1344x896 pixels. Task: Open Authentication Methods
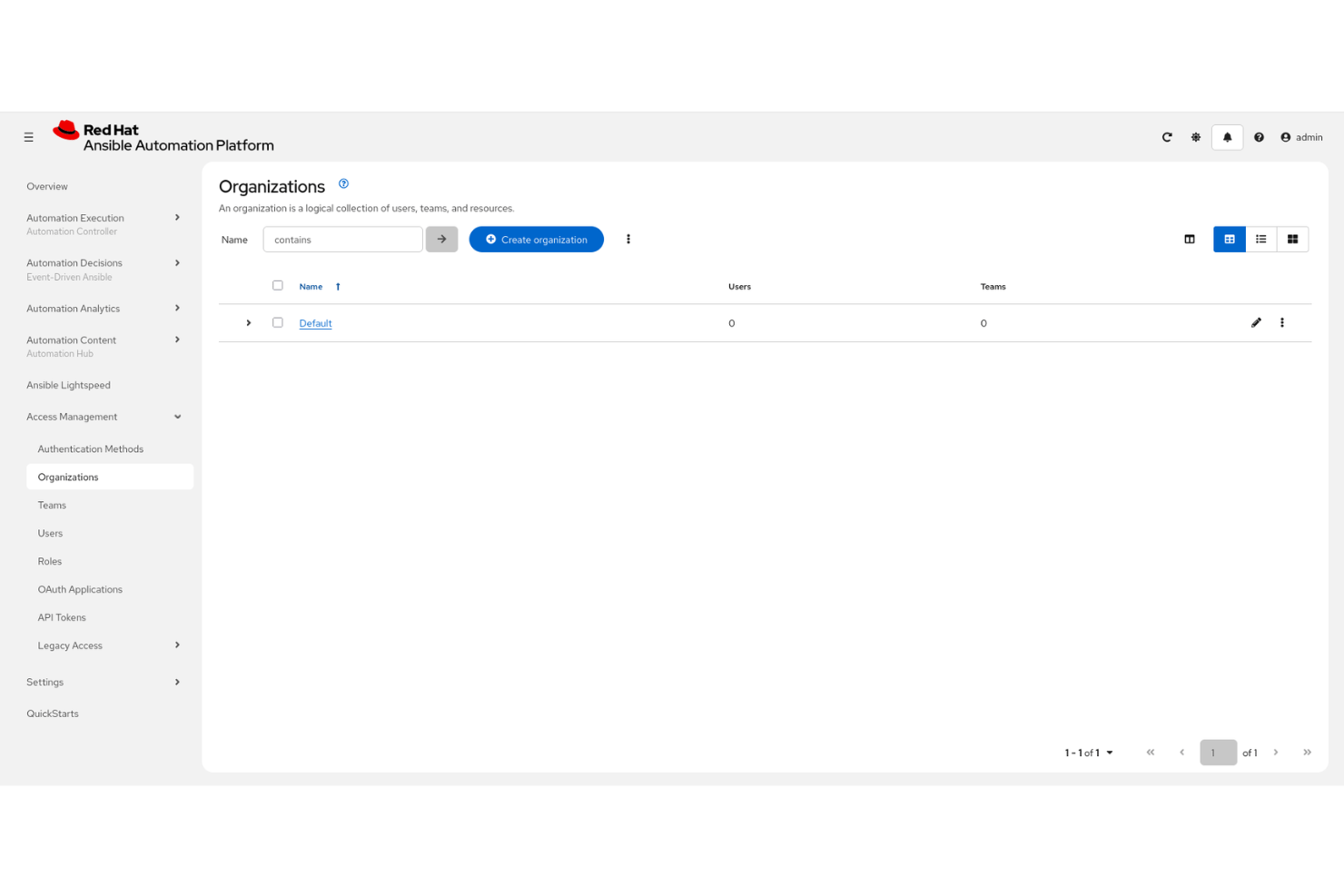tap(91, 449)
